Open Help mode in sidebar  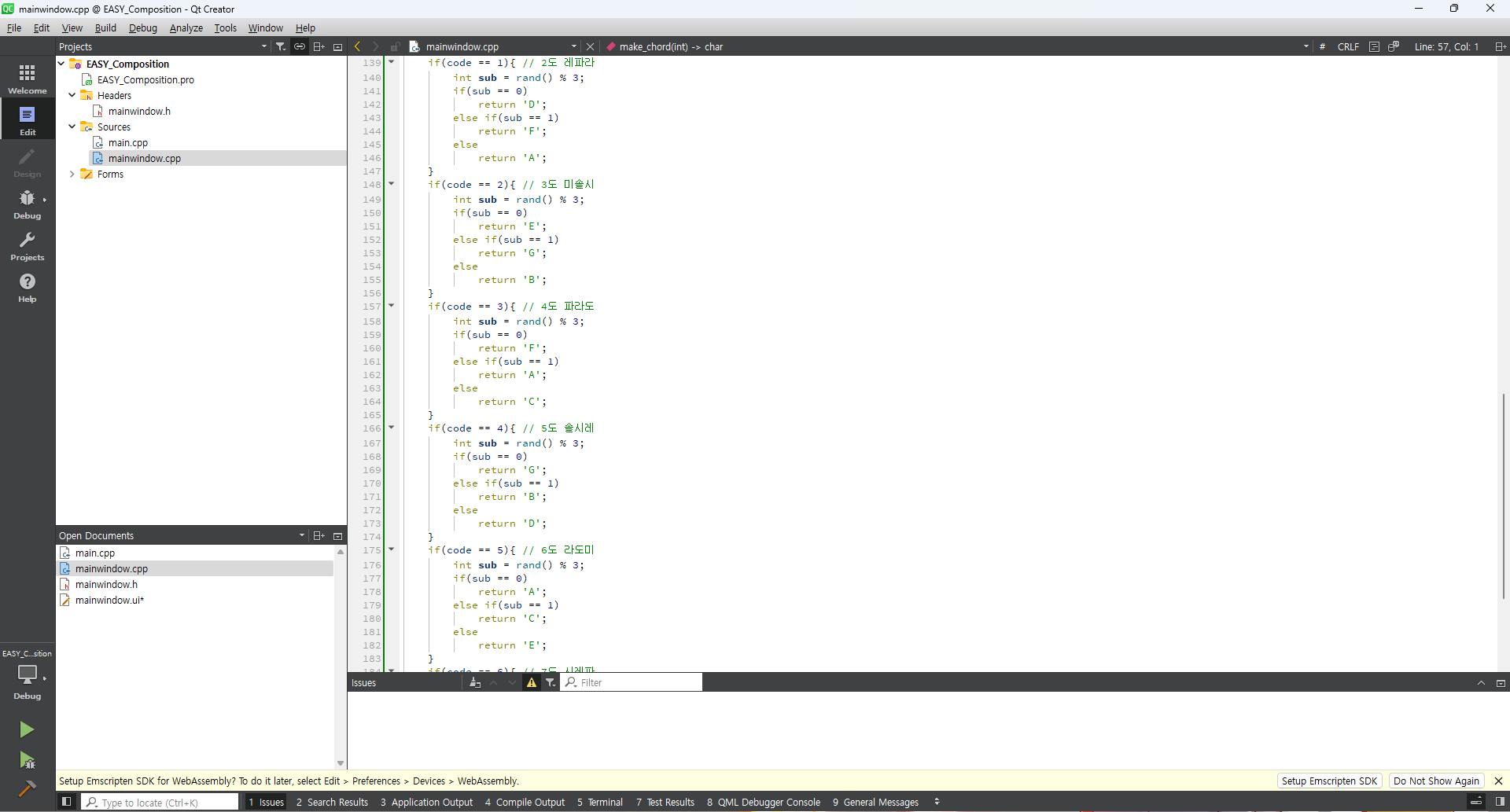[28, 287]
